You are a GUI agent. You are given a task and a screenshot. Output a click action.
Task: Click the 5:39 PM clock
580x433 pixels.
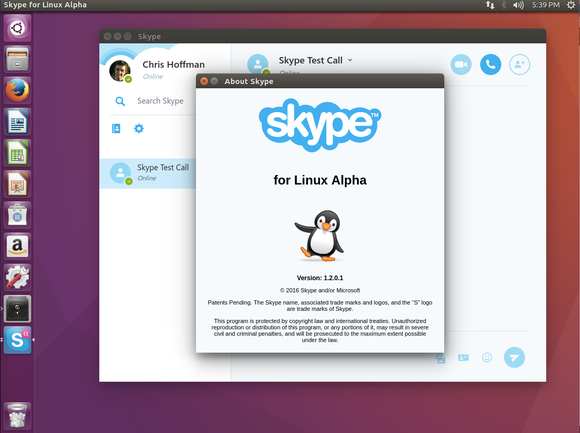546,5
